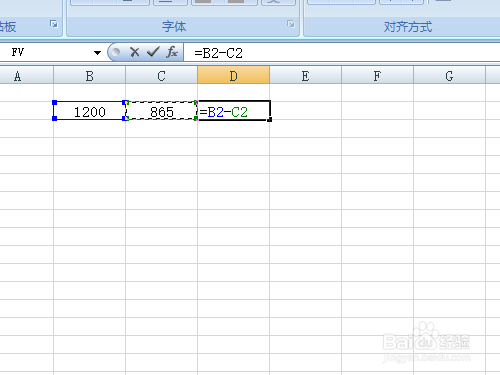Viewport: 500px width, 375px height.
Task: Click the Name Box showing FV
Action: [47, 52]
